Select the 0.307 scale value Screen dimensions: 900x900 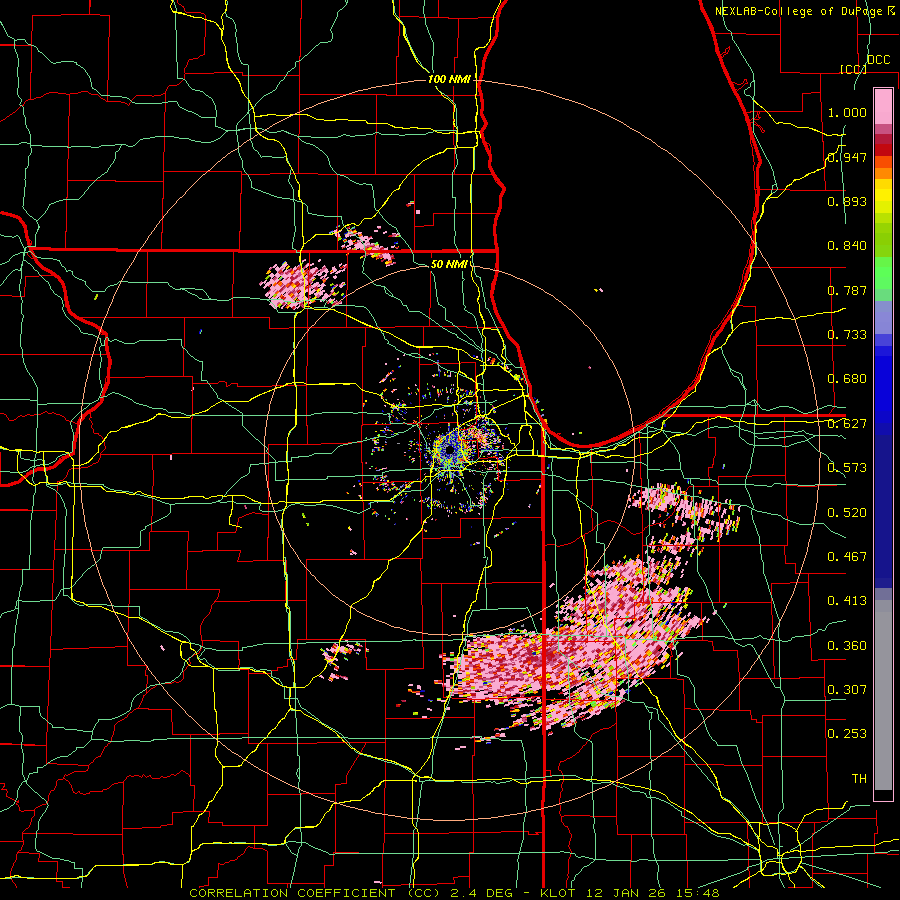point(847,690)
